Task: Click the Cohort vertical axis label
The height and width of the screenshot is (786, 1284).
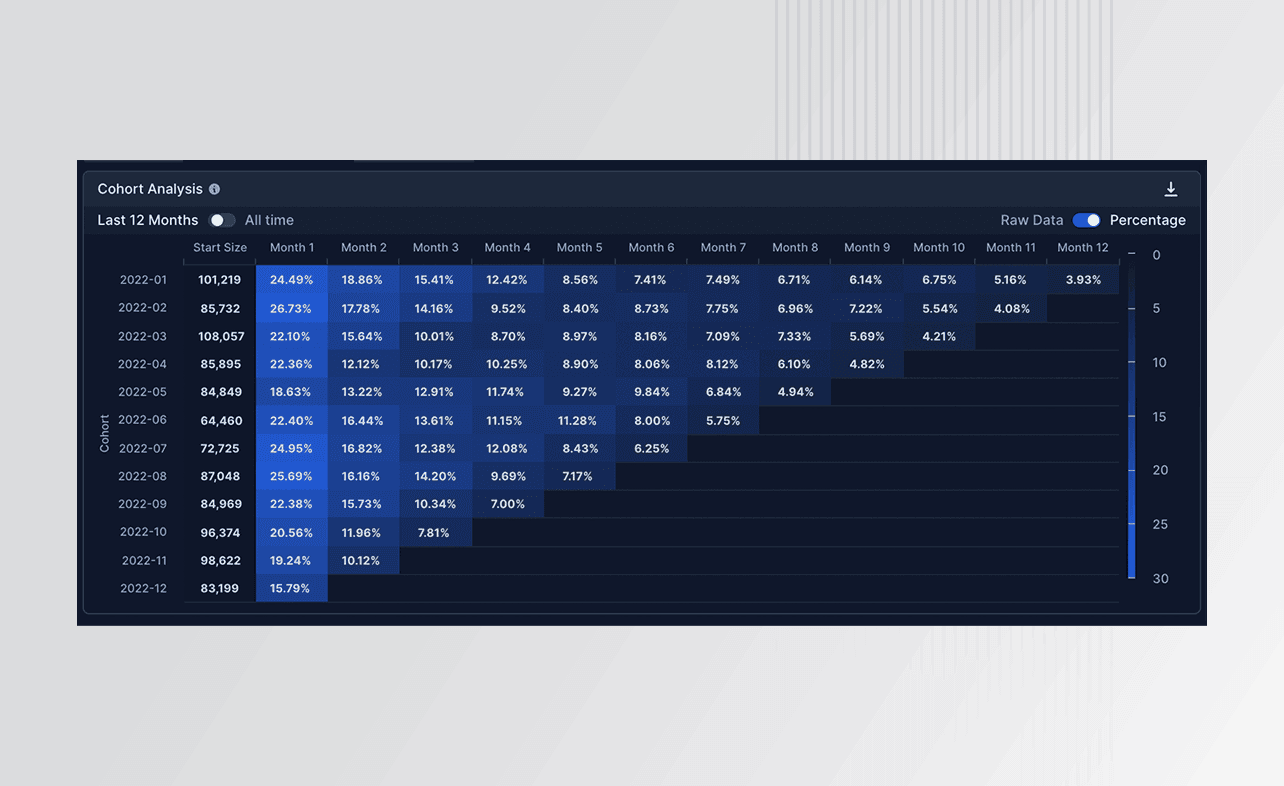Action: (x=104, y=434)
